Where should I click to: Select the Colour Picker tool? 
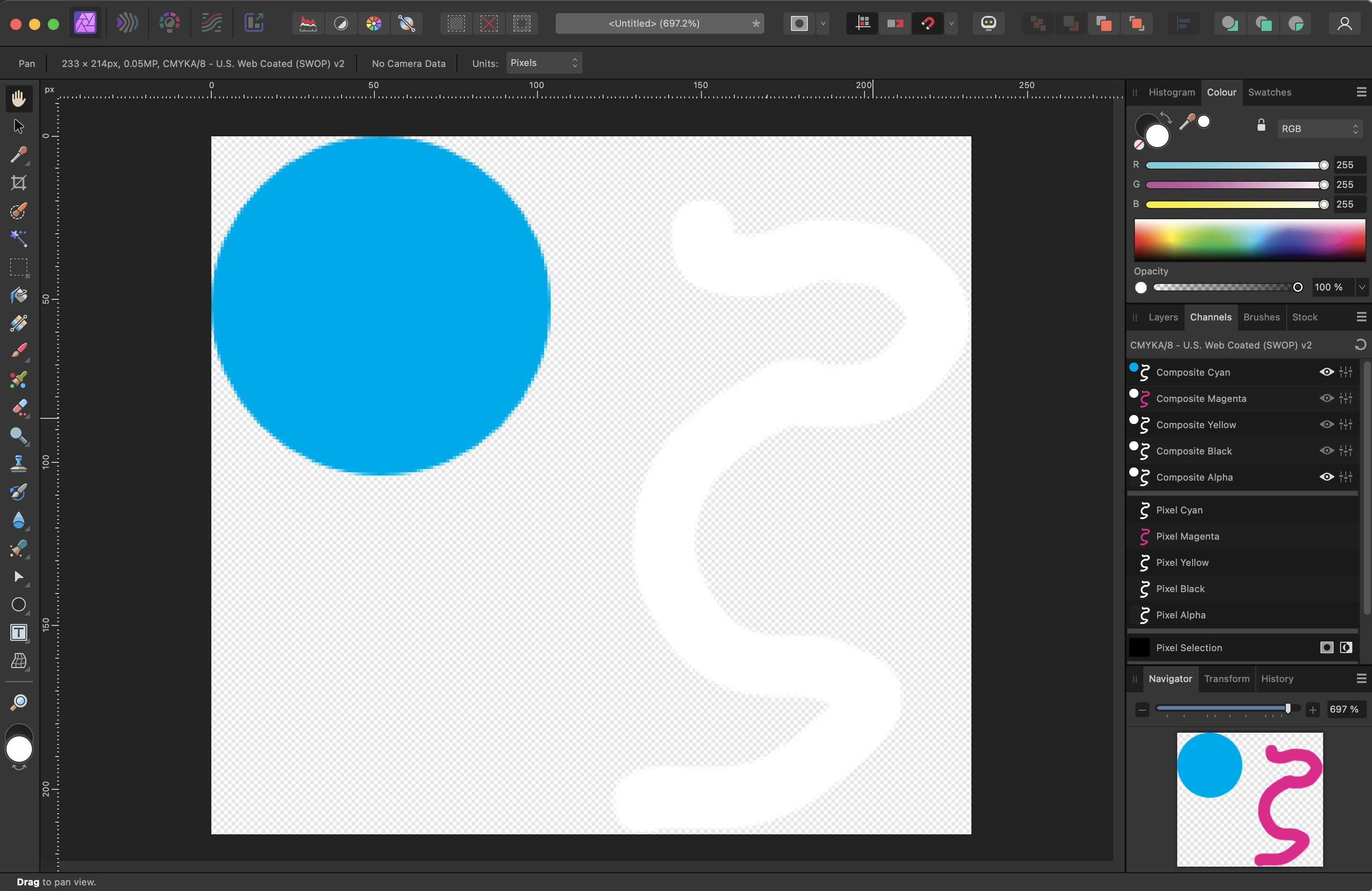tap(18, 155)
